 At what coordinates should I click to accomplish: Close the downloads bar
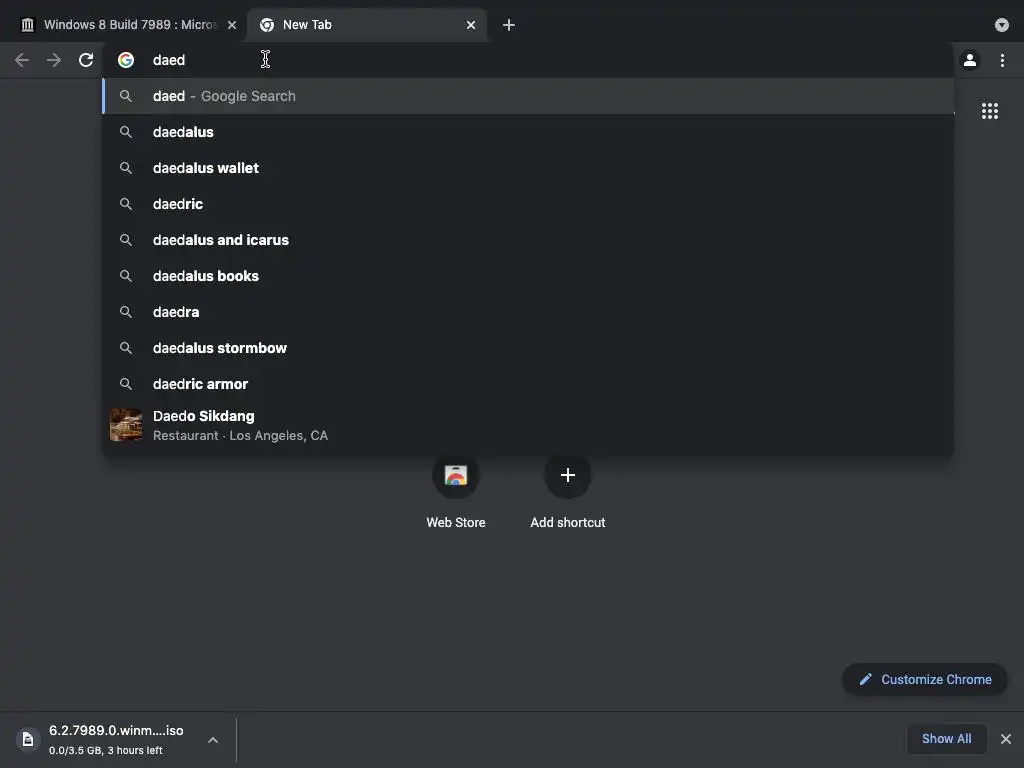[x=1006, y=739]
